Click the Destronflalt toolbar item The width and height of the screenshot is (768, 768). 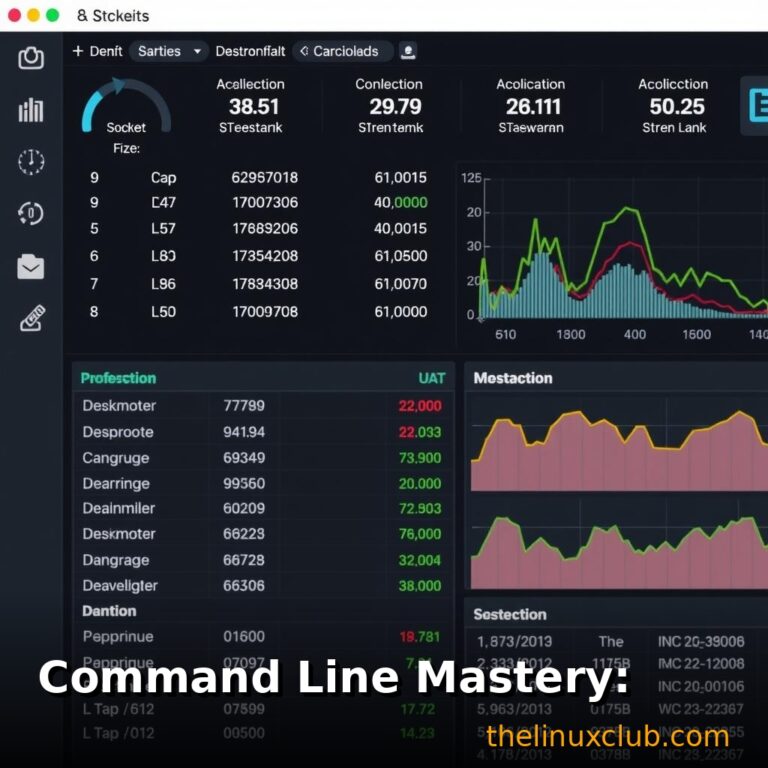pyautogui.click(x=250, y=51)
